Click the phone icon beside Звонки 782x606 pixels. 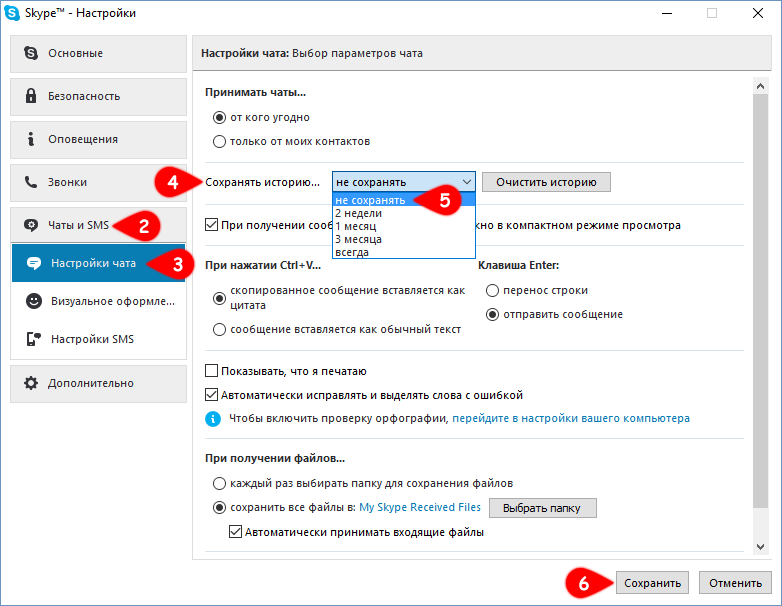31,182
